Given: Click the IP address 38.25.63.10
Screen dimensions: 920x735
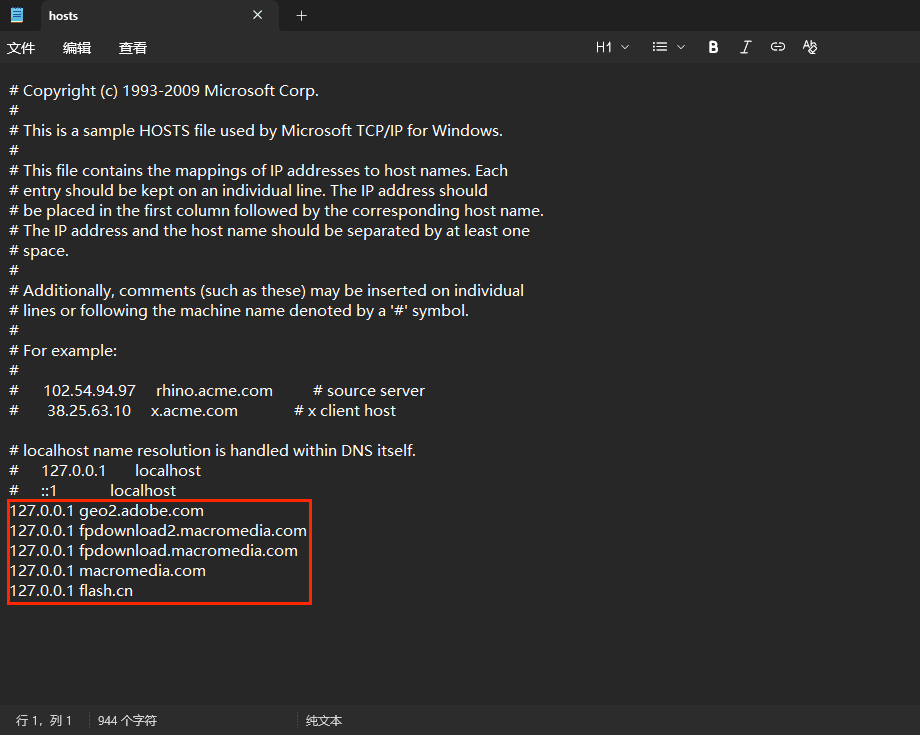Looking at the screenshot, I should 89,411.
